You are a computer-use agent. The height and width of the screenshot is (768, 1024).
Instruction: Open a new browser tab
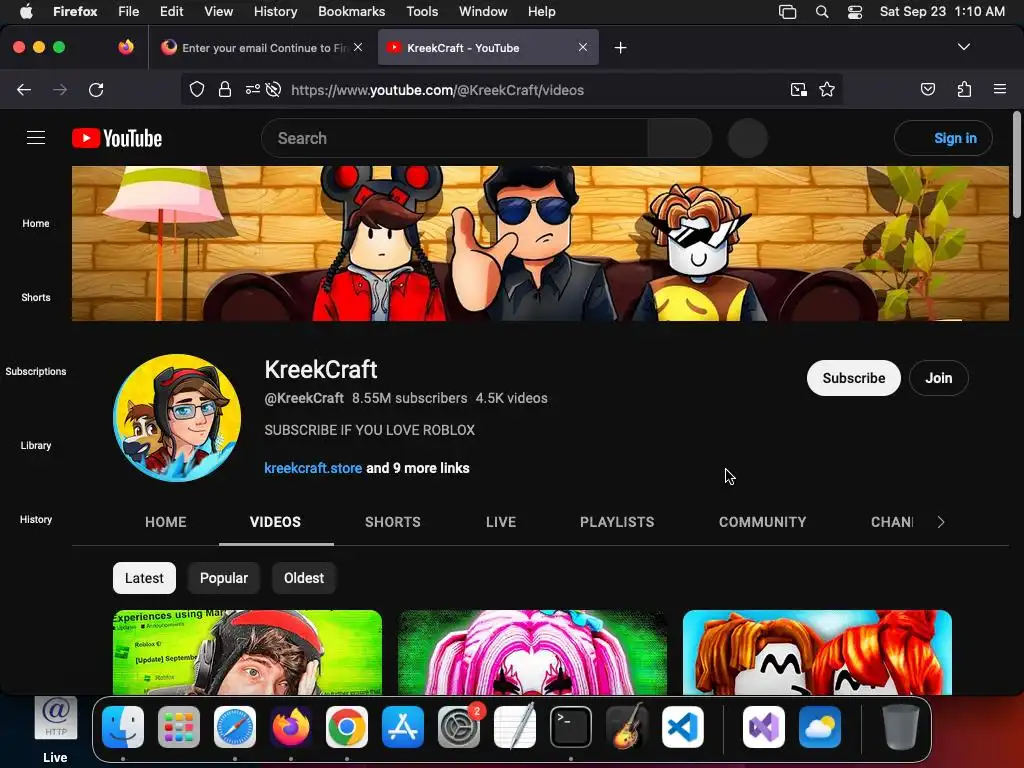620,48
